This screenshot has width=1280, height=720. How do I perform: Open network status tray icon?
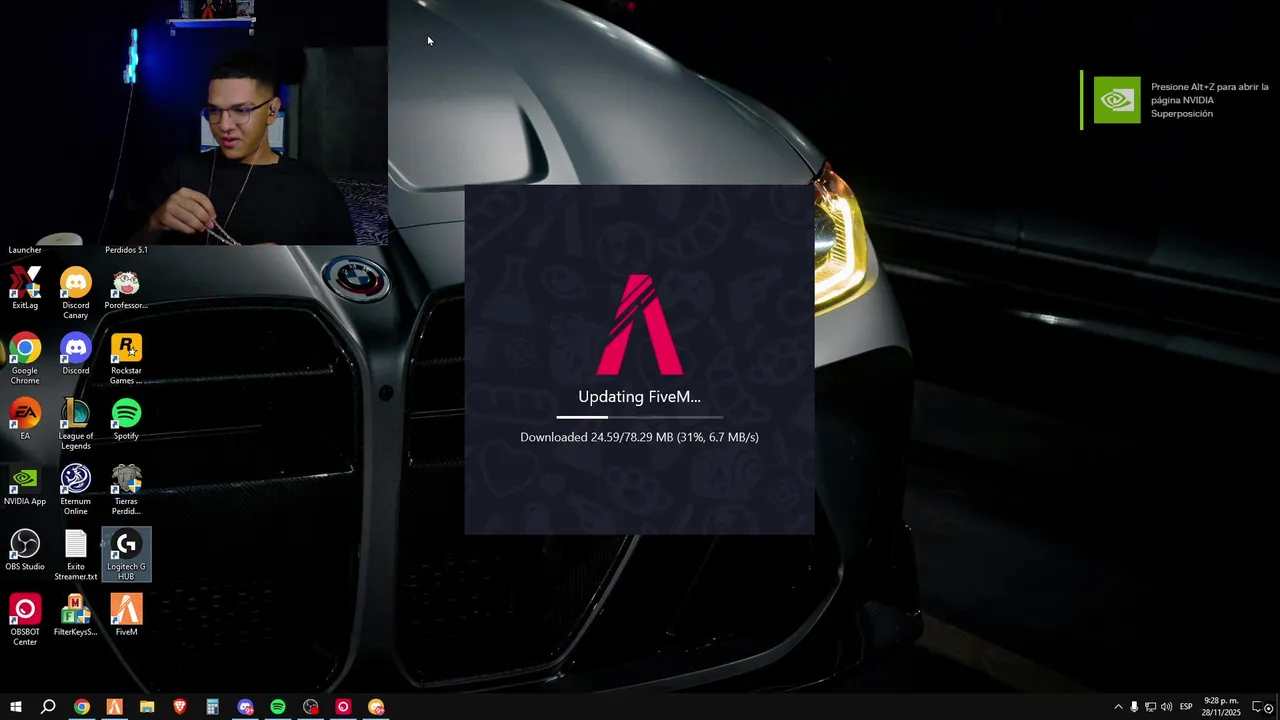1150,707
